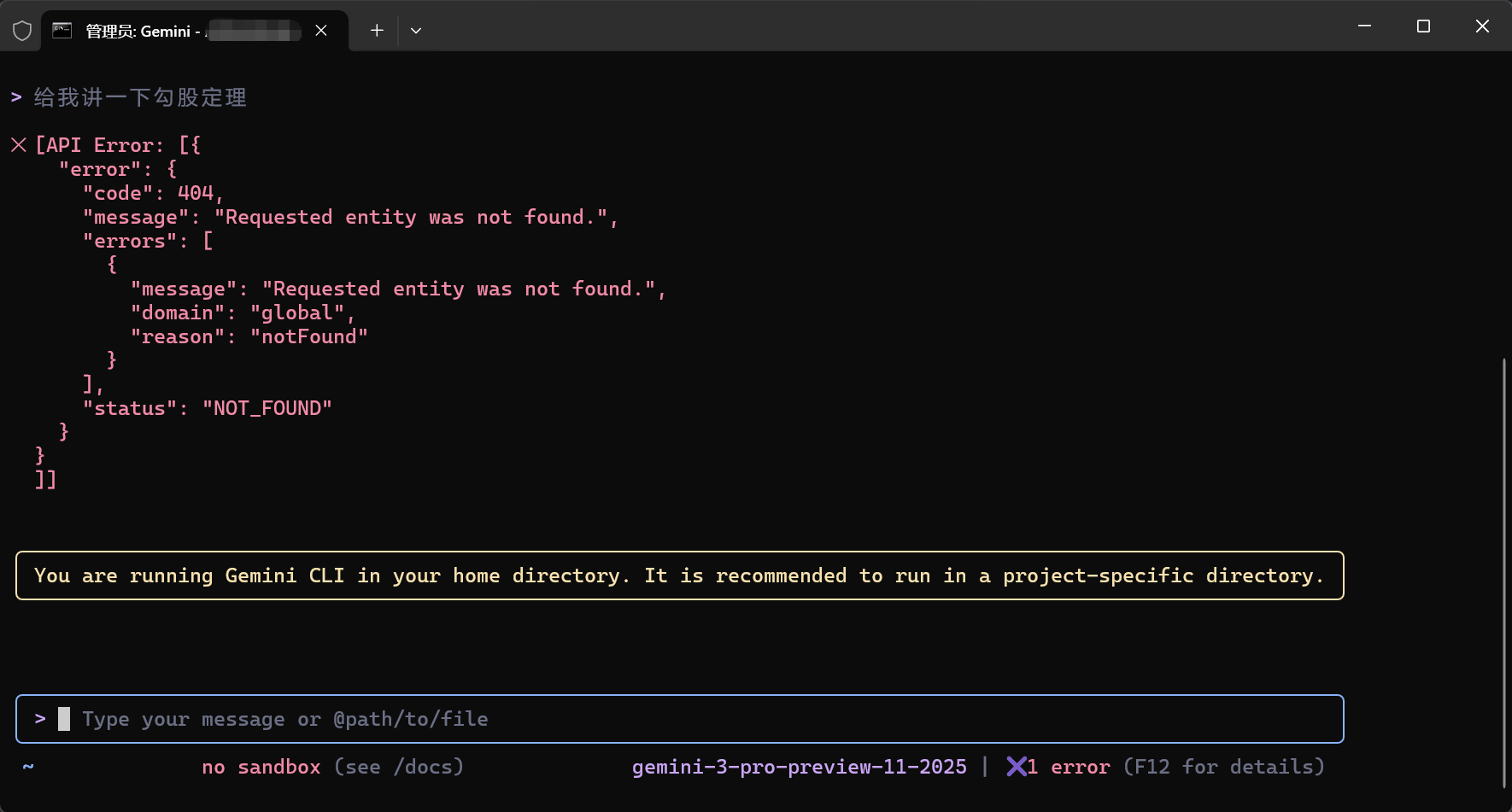Click the home directory warning banner

pyautogui.click(x=679, y=575)
